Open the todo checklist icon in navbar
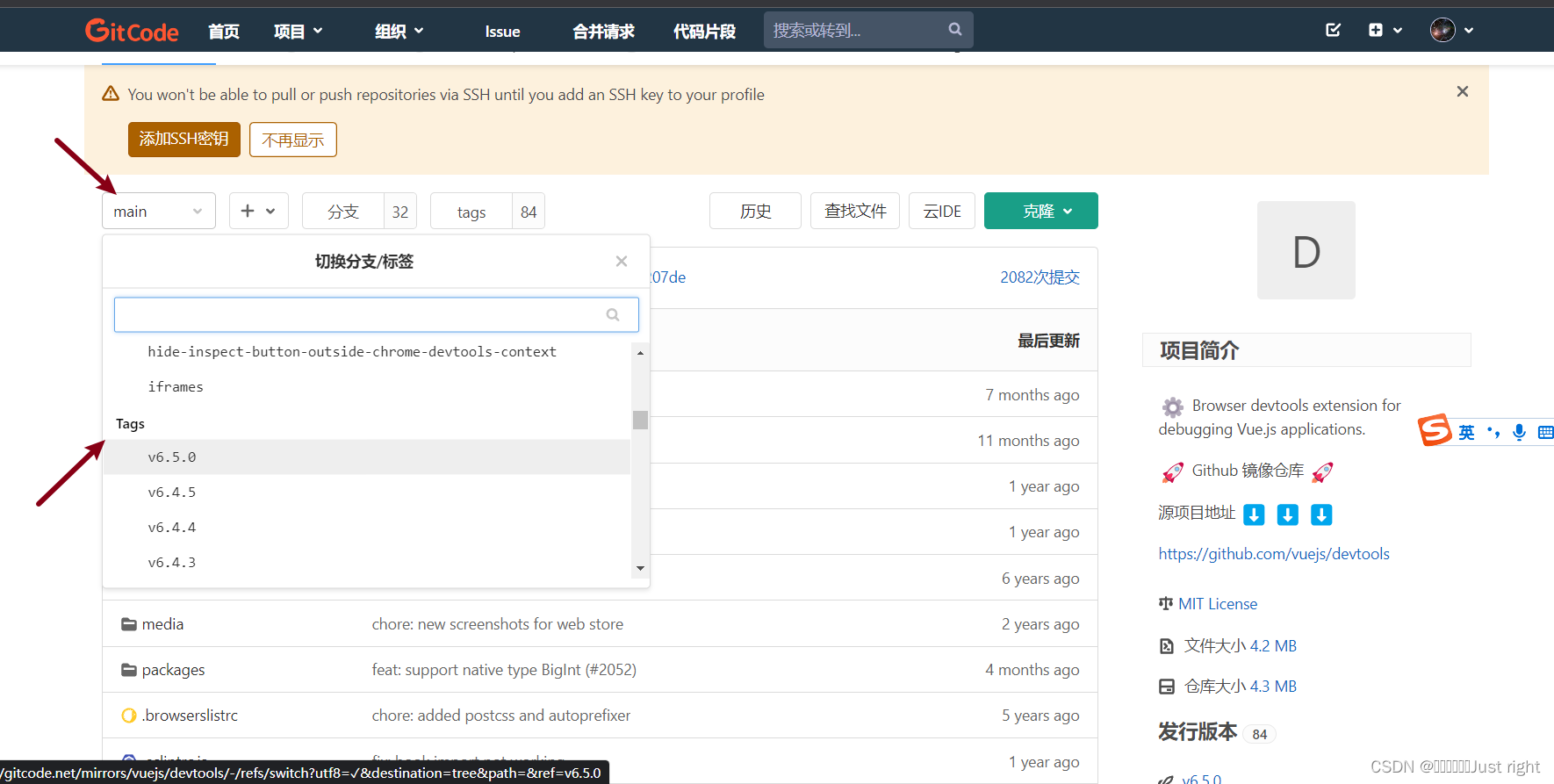Image resolution: width=1554 pixels, height=784 pixels. pyautogui.click(x=1333, y=30)
